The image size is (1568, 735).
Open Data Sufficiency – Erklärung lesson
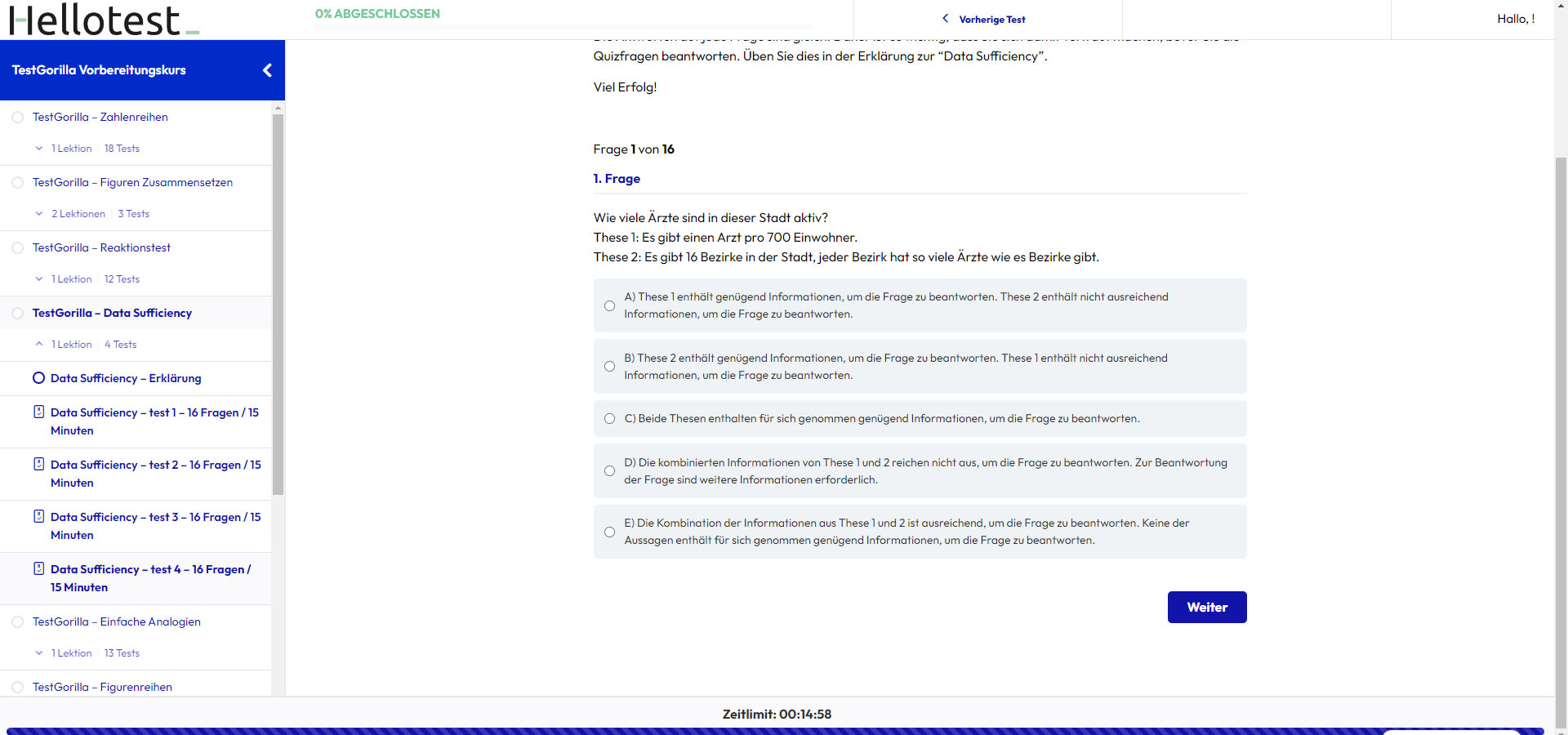[126, 378]
